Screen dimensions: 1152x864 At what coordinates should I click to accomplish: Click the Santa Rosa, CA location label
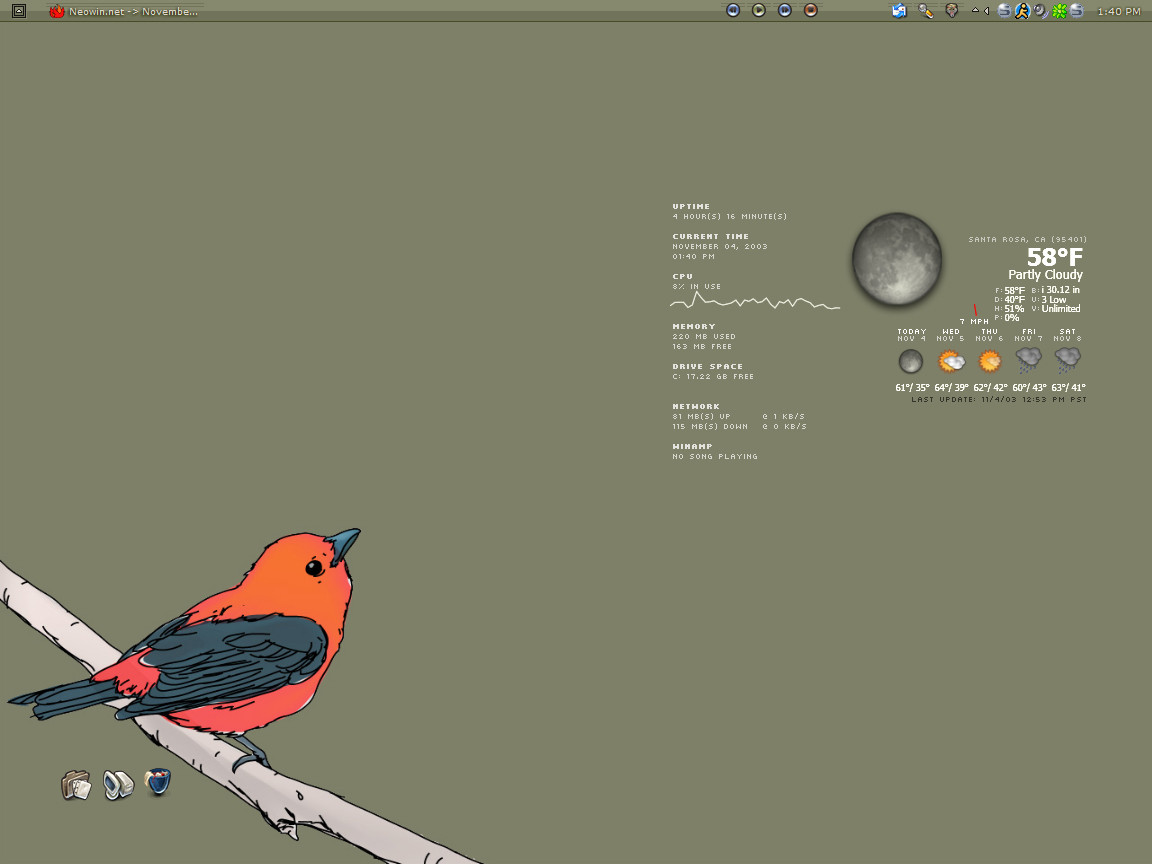tap(1028, 240)
